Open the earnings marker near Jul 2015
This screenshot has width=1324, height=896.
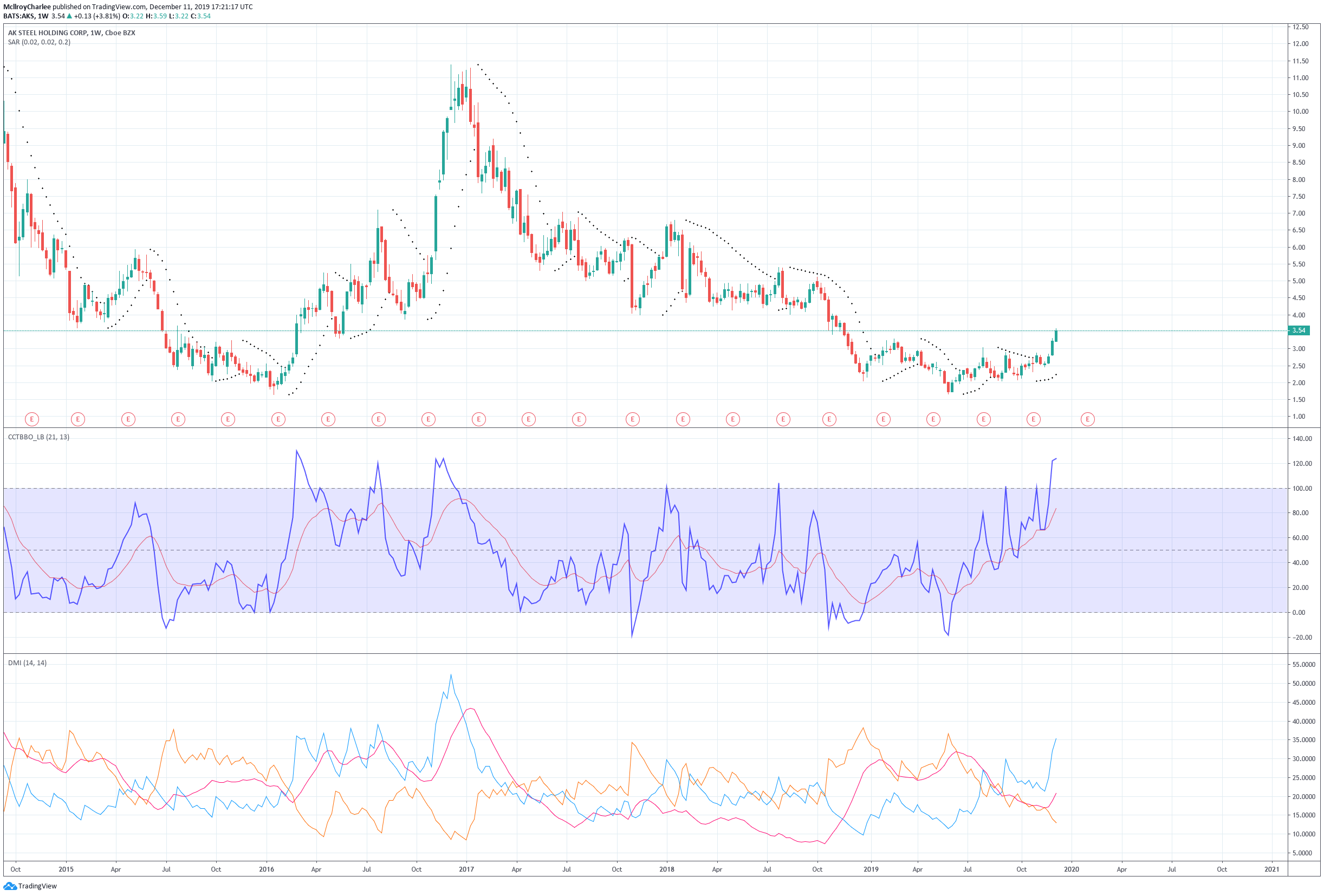pos(178,419)
